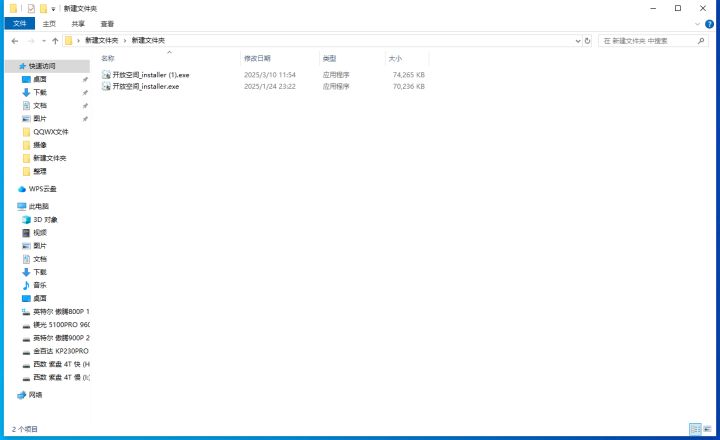Open the 新建文件夹 folder in sidebar
Image resolution: width=720 pixels, height=440 pixels.
coord(48,158)
